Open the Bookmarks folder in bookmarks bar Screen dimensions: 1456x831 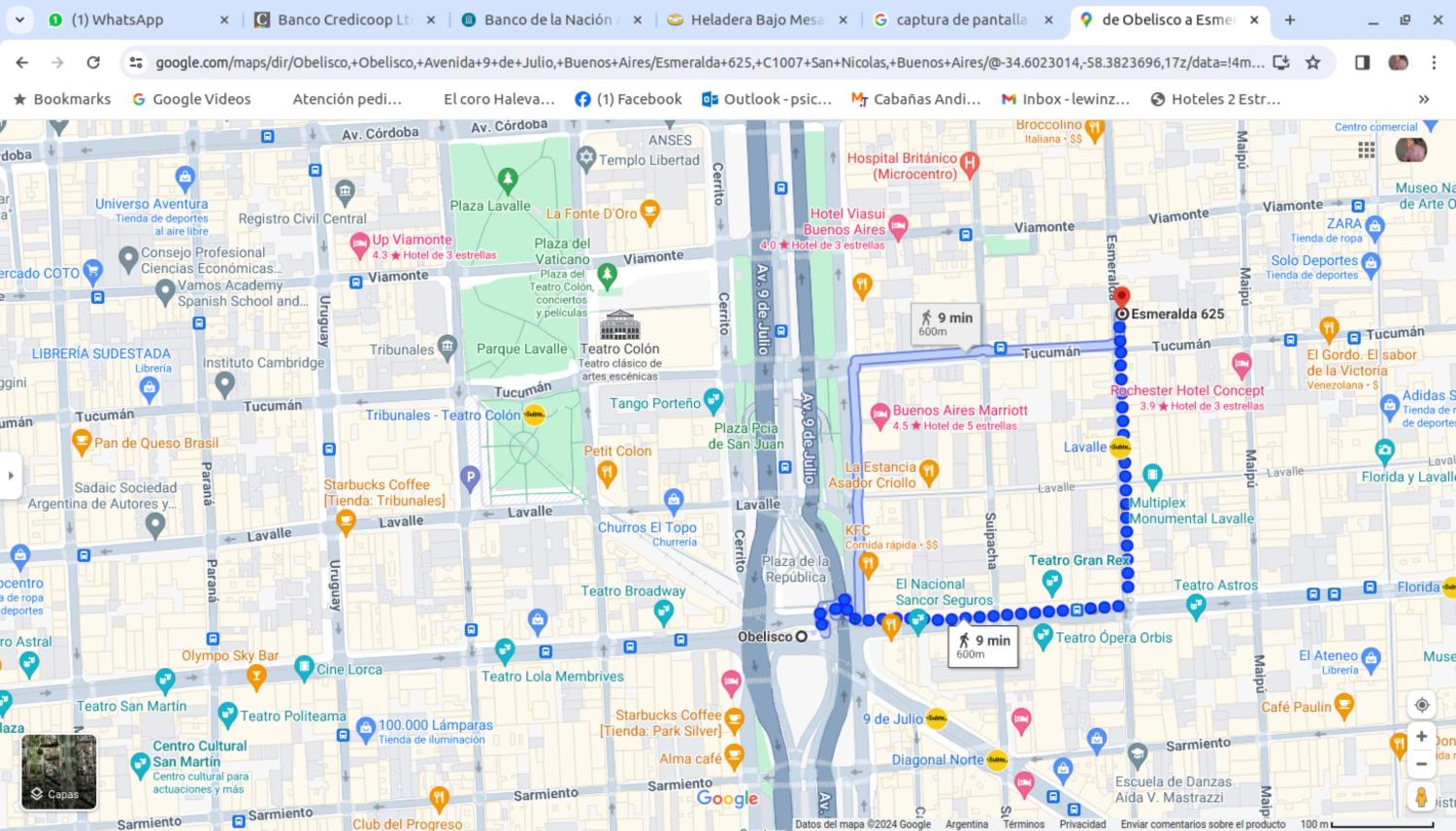tap(62, 99)
